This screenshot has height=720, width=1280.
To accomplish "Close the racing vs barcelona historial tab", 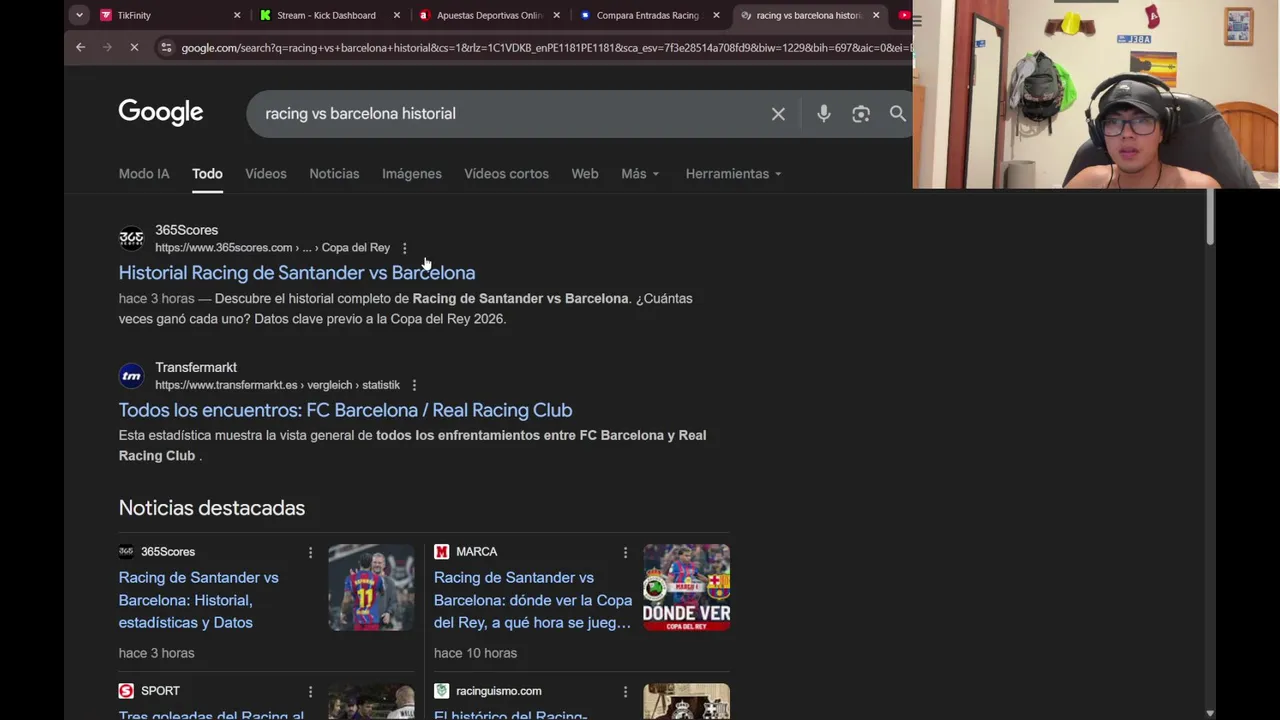I will [x=876, y=15].
